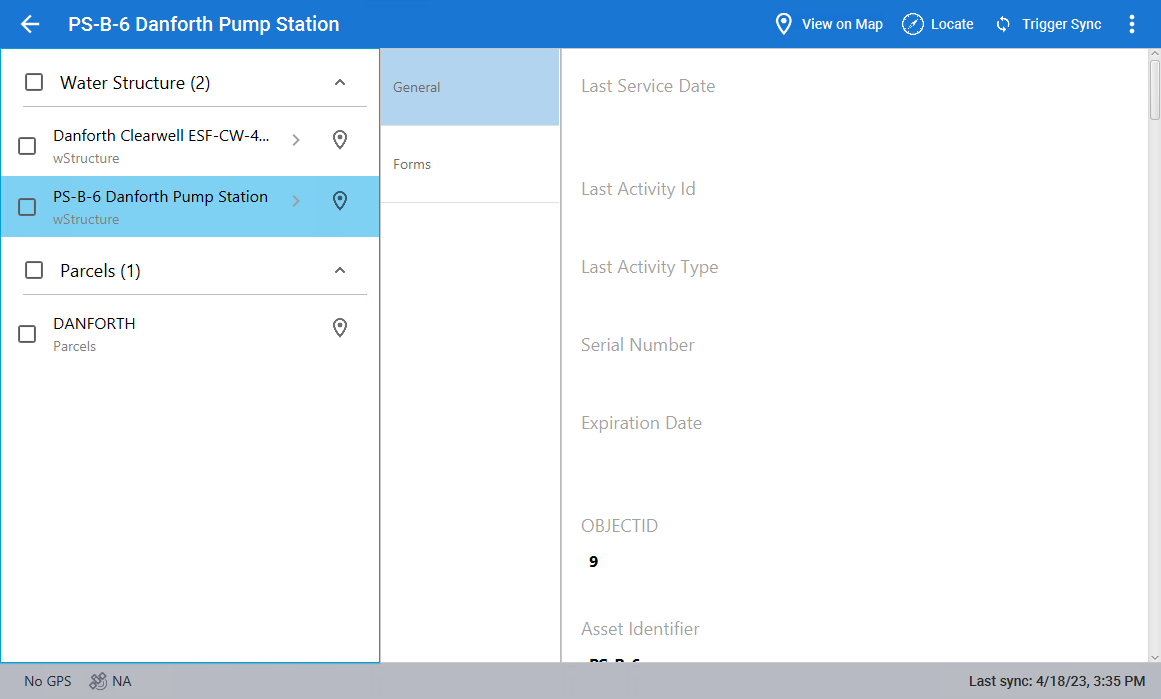This screenshot has height=699, width=1161.
Task: Click map pin for DANFORTH parcel
Action: (340, 328)
